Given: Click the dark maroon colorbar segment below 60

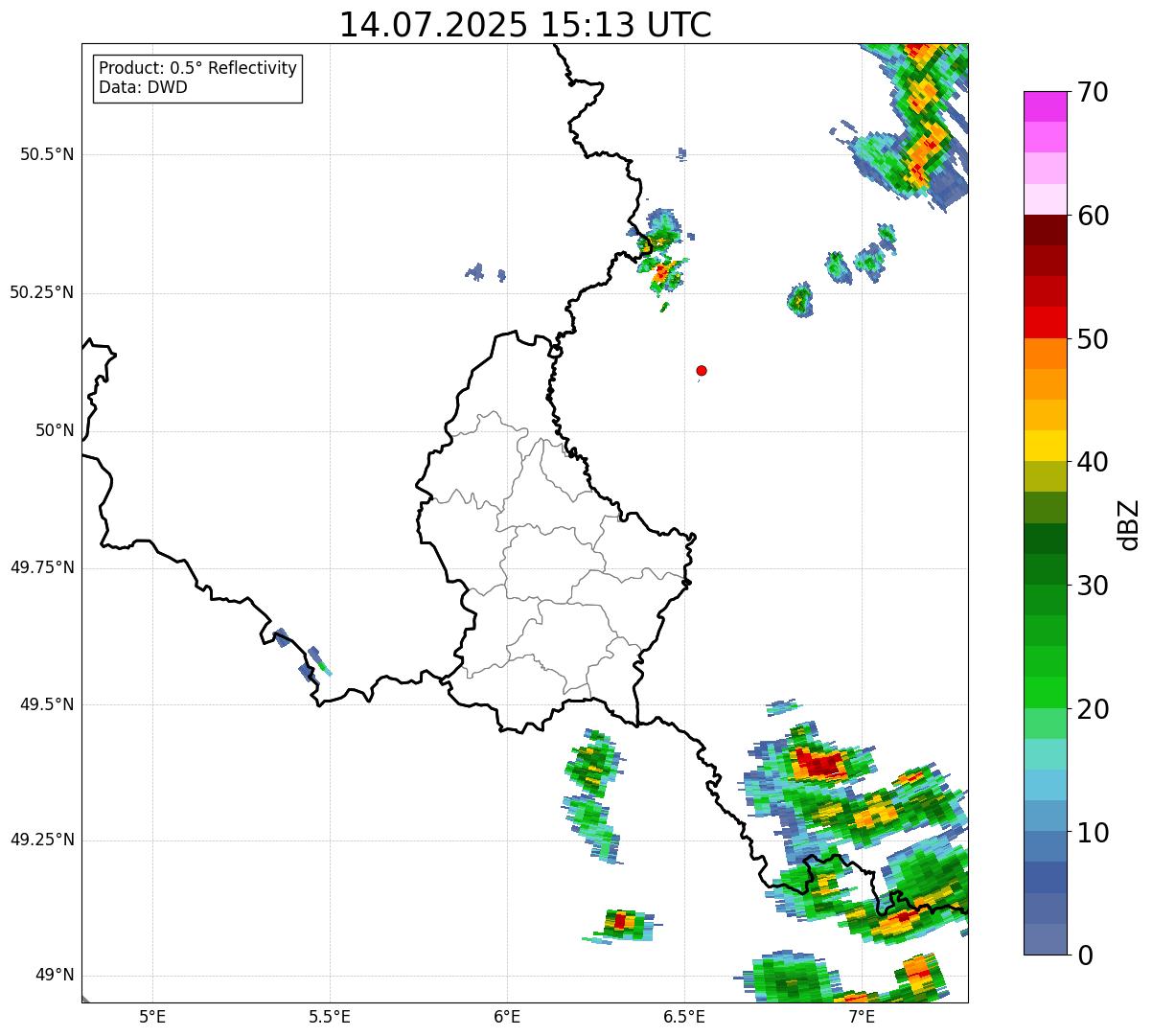Looking at the screenshot, I should (1046, 230).
